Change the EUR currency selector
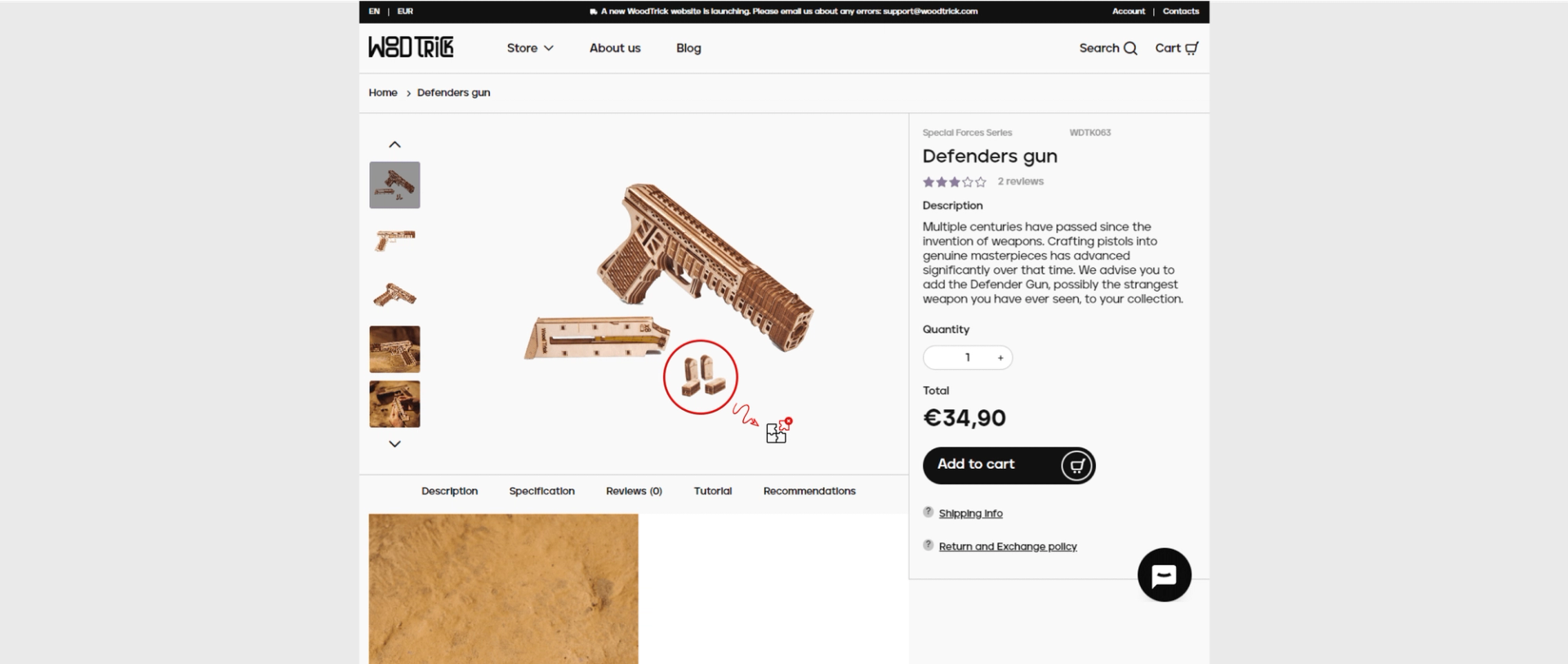1568x664 pixels. (x=405, y=11)
